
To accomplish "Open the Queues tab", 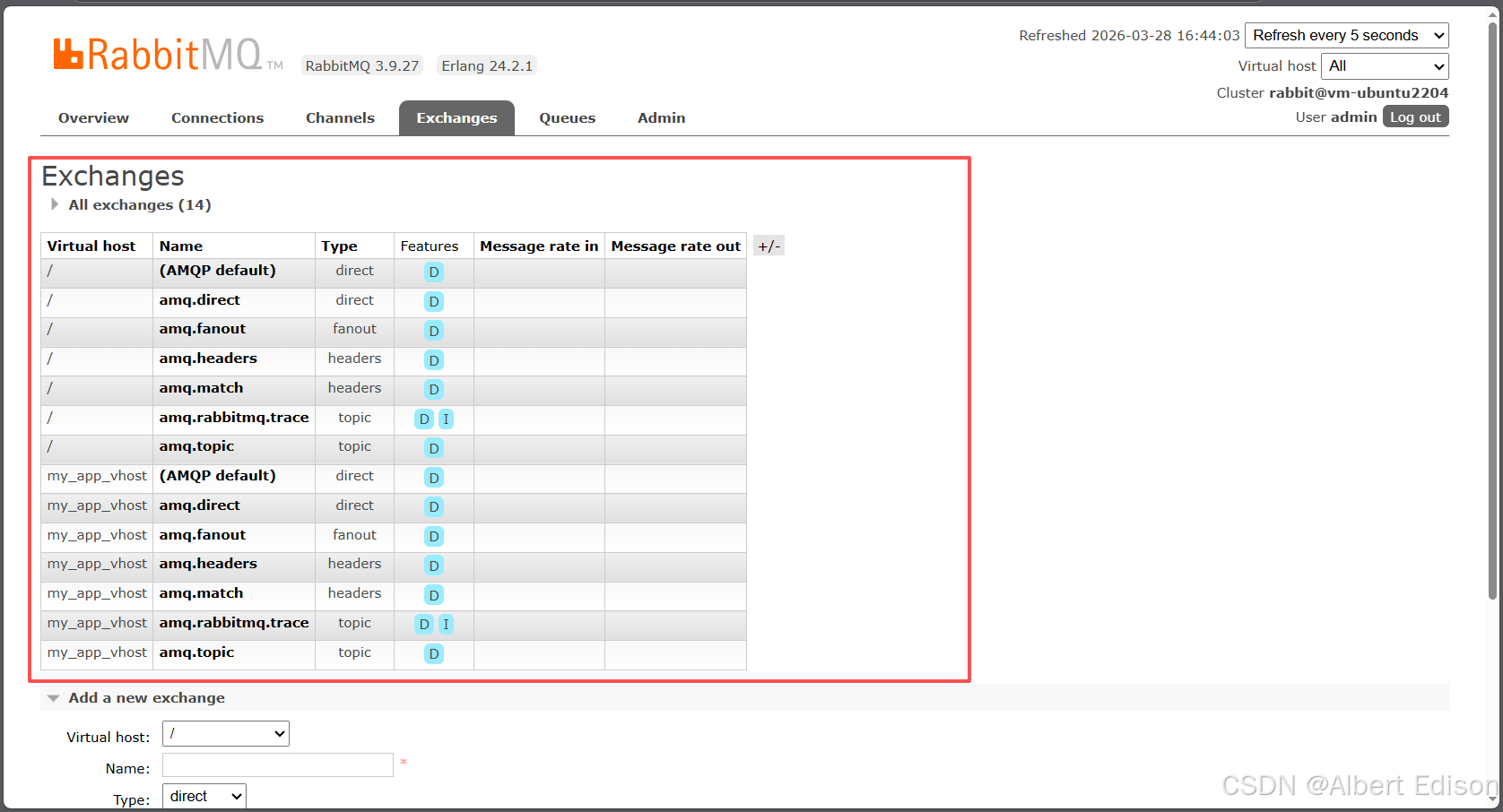I will click(567, 117).
